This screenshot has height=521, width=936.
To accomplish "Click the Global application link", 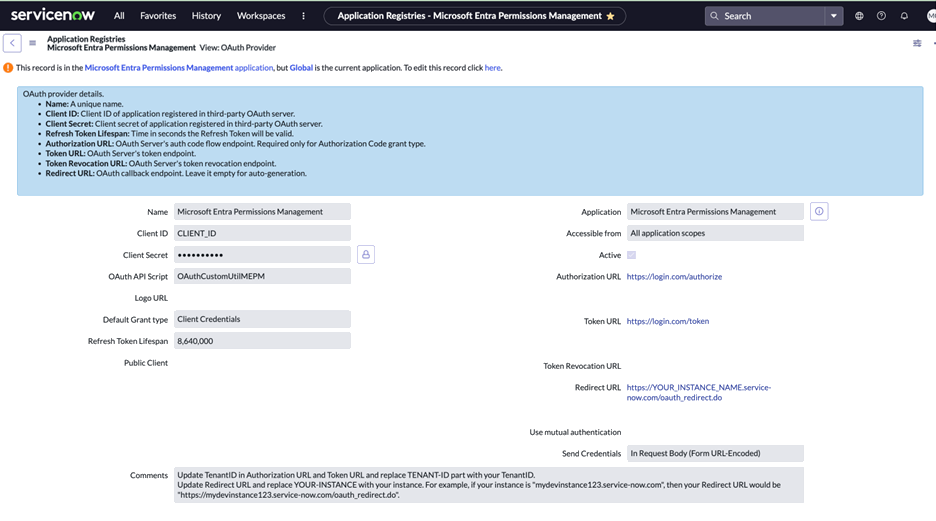I will (x=301, y=67).
